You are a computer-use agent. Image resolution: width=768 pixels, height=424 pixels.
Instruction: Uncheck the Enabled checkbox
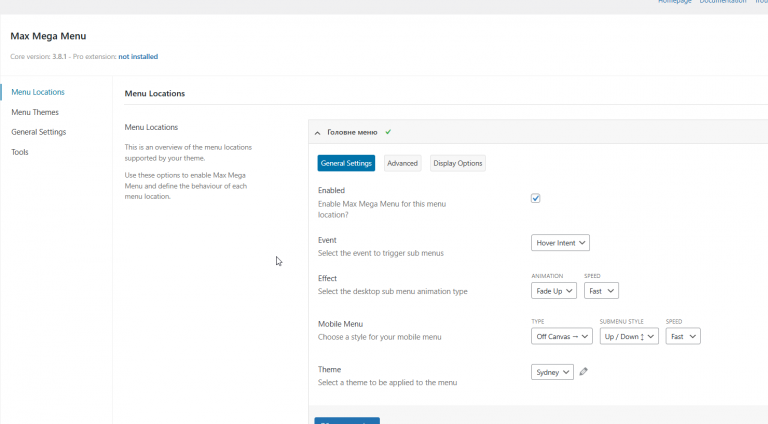[535, 198]
